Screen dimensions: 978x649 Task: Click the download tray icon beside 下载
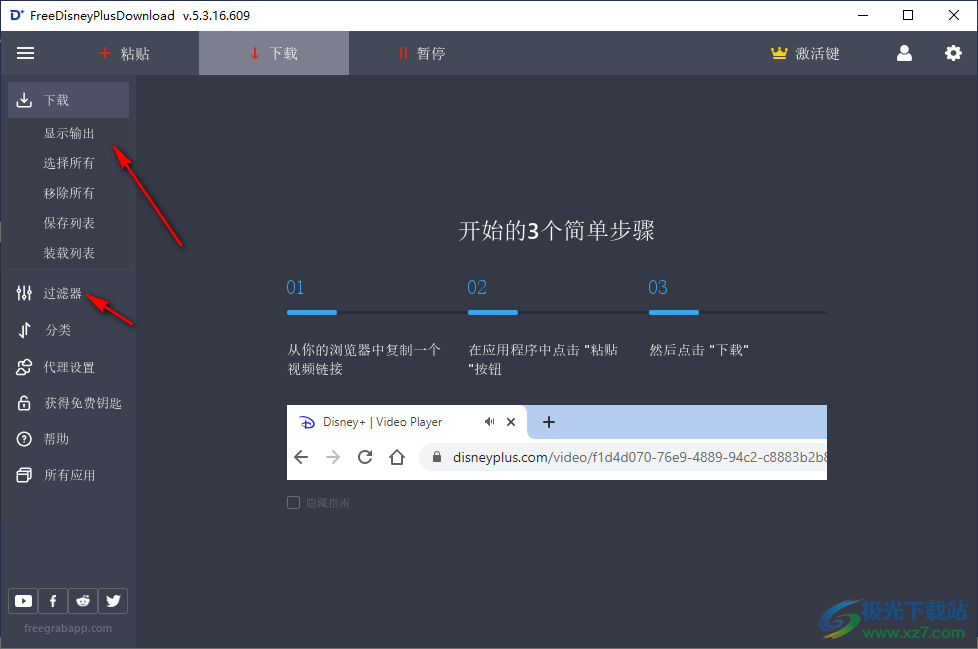coord(24,100)
